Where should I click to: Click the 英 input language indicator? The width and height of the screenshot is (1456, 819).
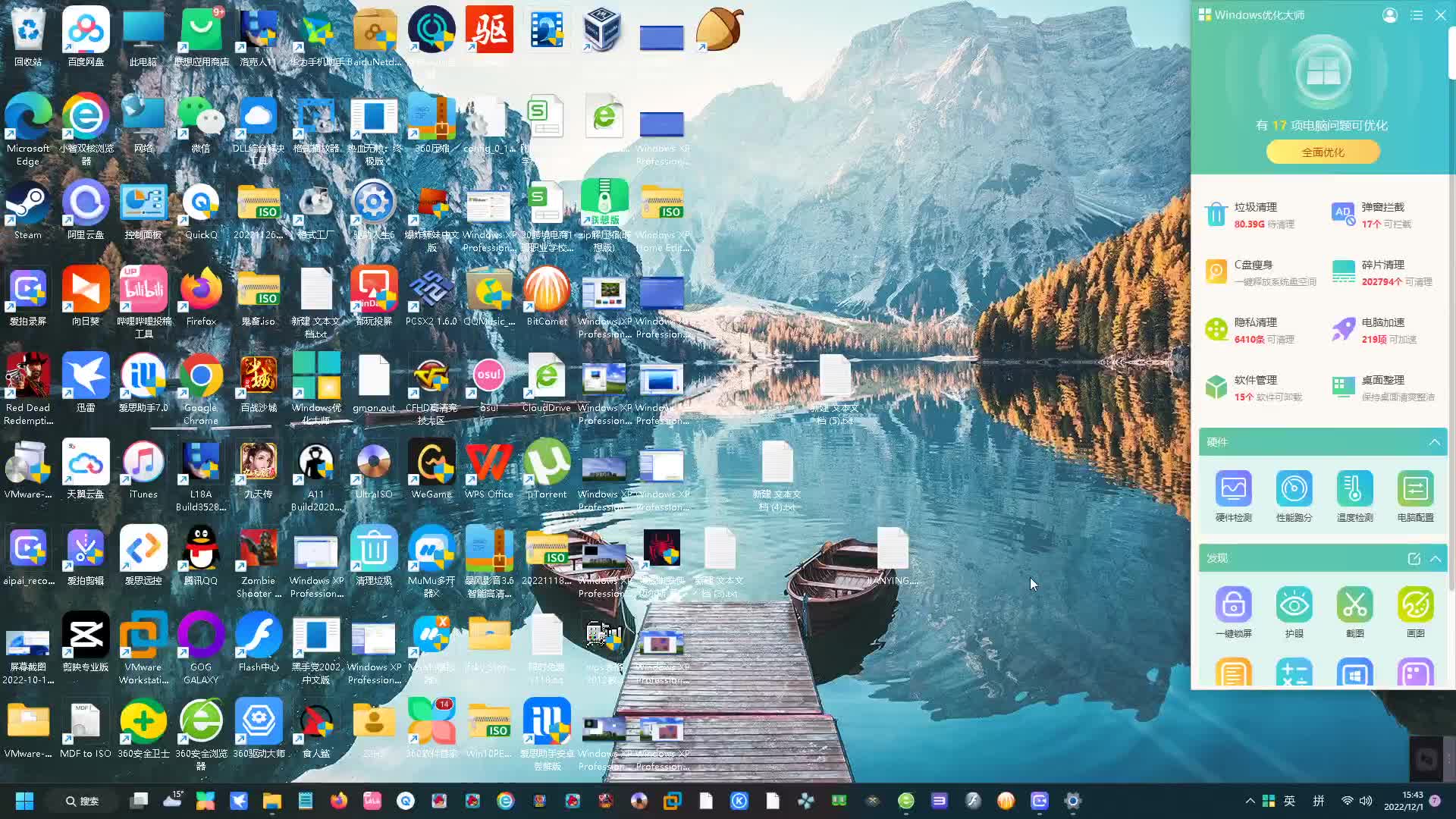[x=1289, y=801]
